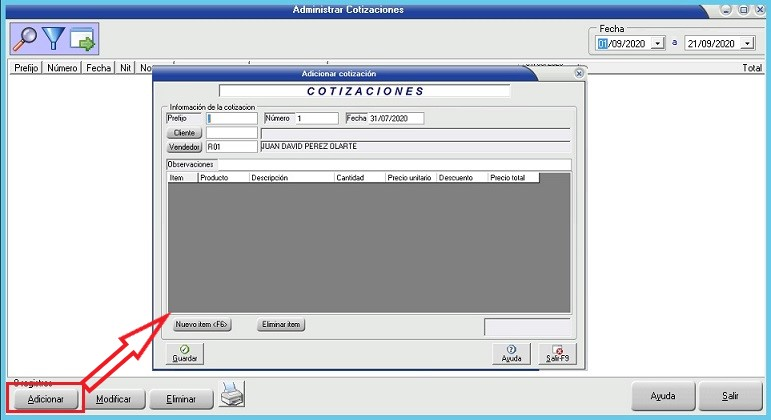This screenshot has width=771, height=420.
Task: Open the funnel filter tool
Action: (x=53, y=39)
